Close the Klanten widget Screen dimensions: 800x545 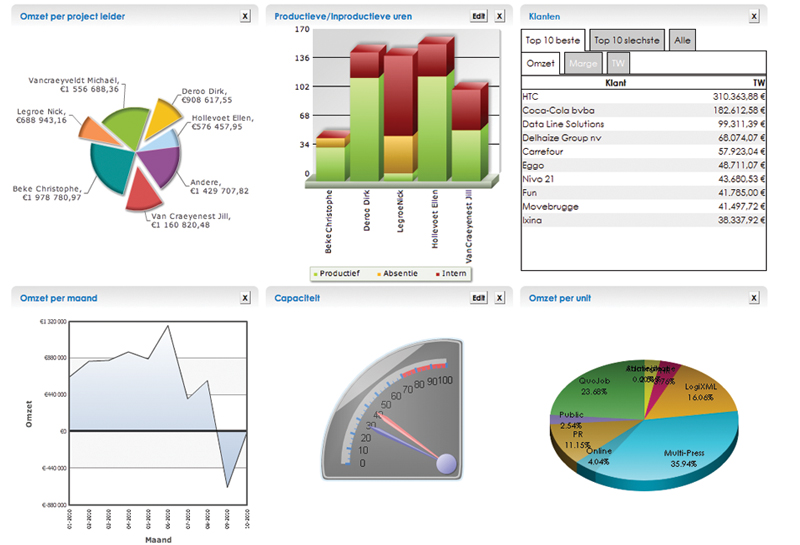[x=754, y=16]
